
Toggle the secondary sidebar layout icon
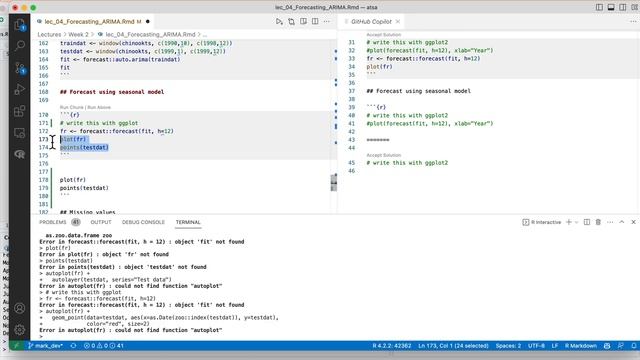pyautogui.click(x=623, y=7)
